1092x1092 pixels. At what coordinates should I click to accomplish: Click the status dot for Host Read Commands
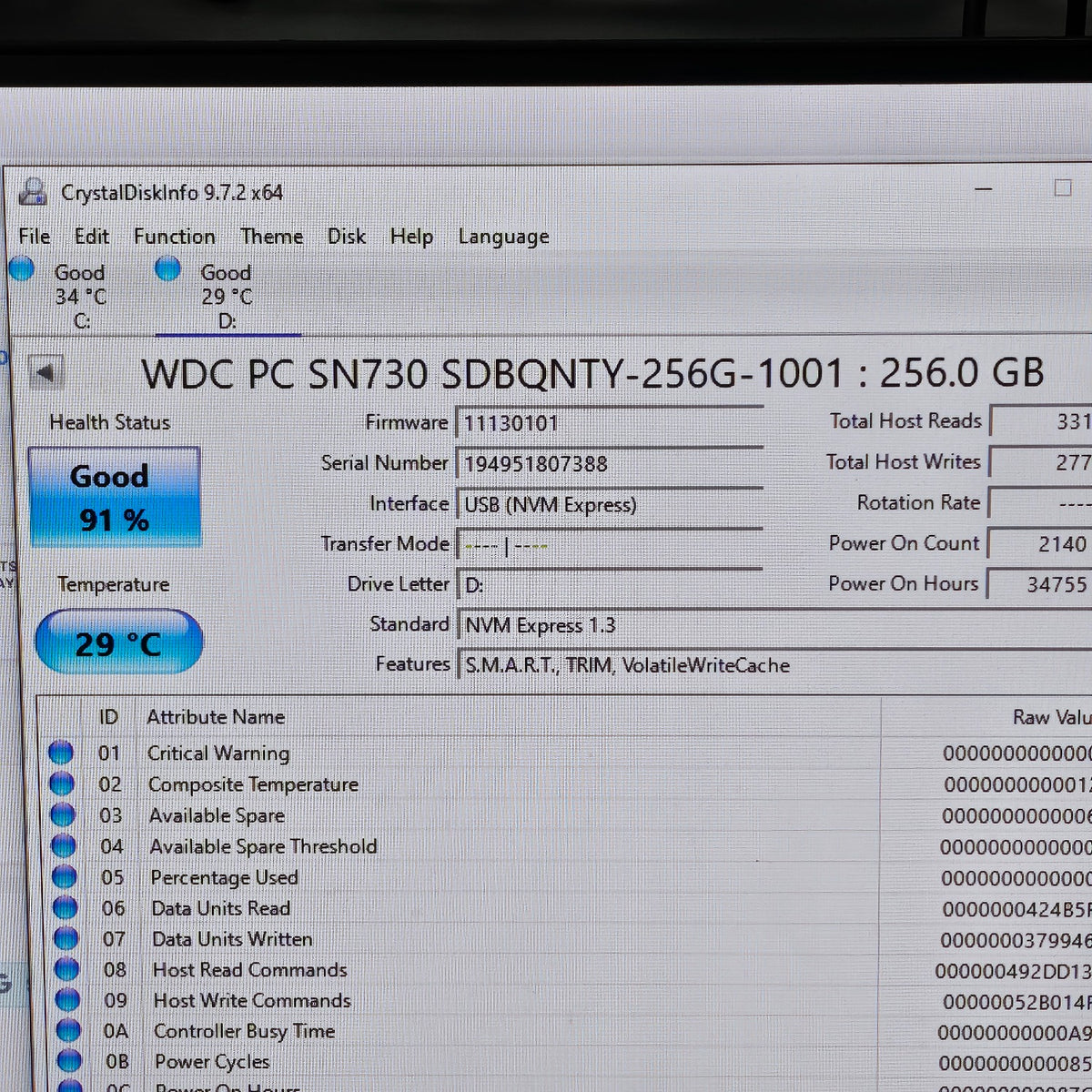pyautogui.click(x=66, y=969)
